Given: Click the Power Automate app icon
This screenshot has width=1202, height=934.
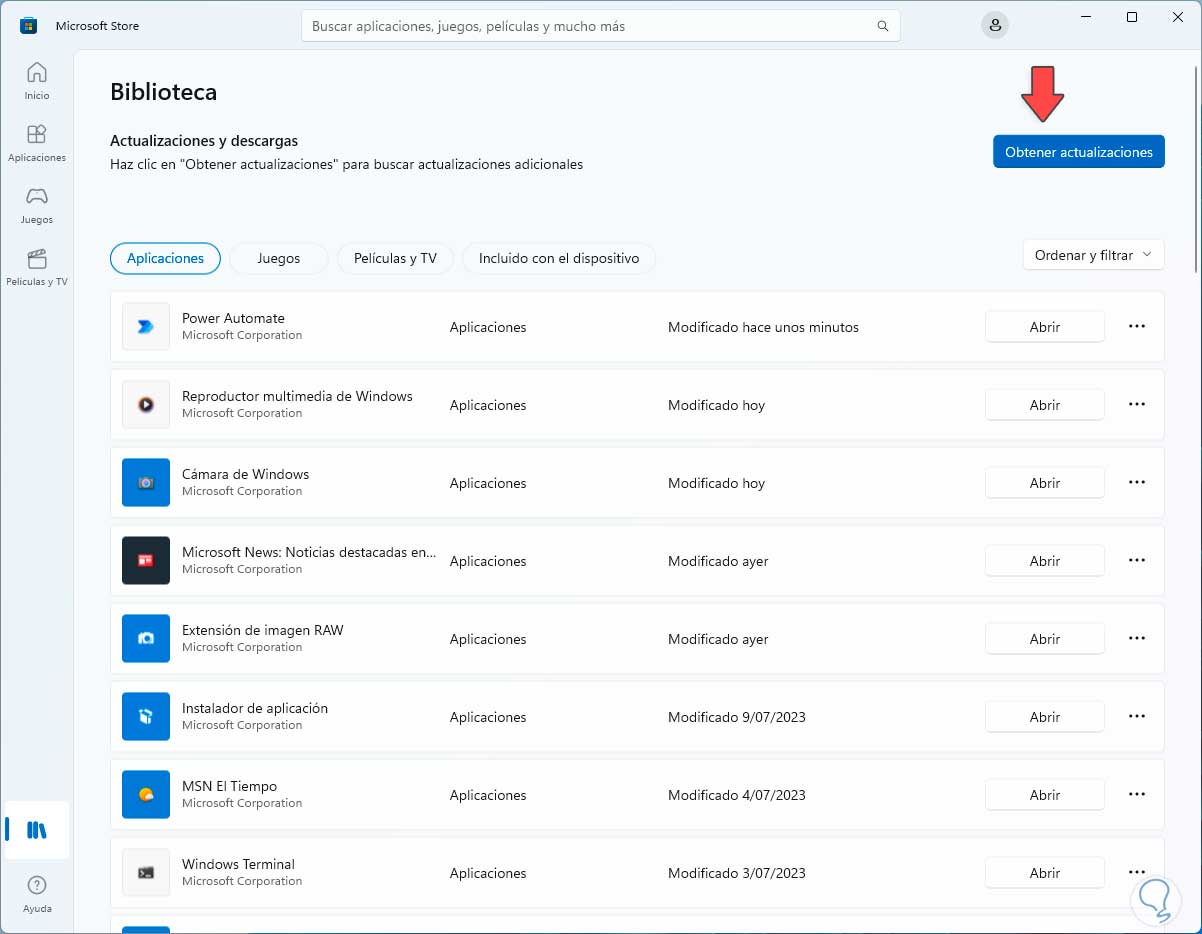Looking at the screenshot, I should [146, 327].
